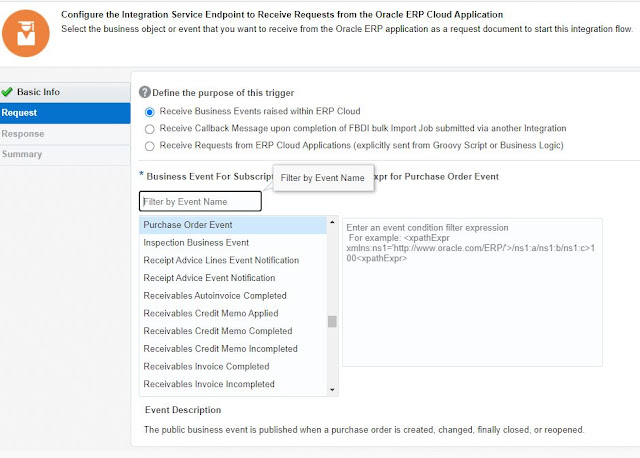Viewport: 640px width, 458px height.
Task: Click the Define the purpose of this trigger label
Action: (223, 93)
